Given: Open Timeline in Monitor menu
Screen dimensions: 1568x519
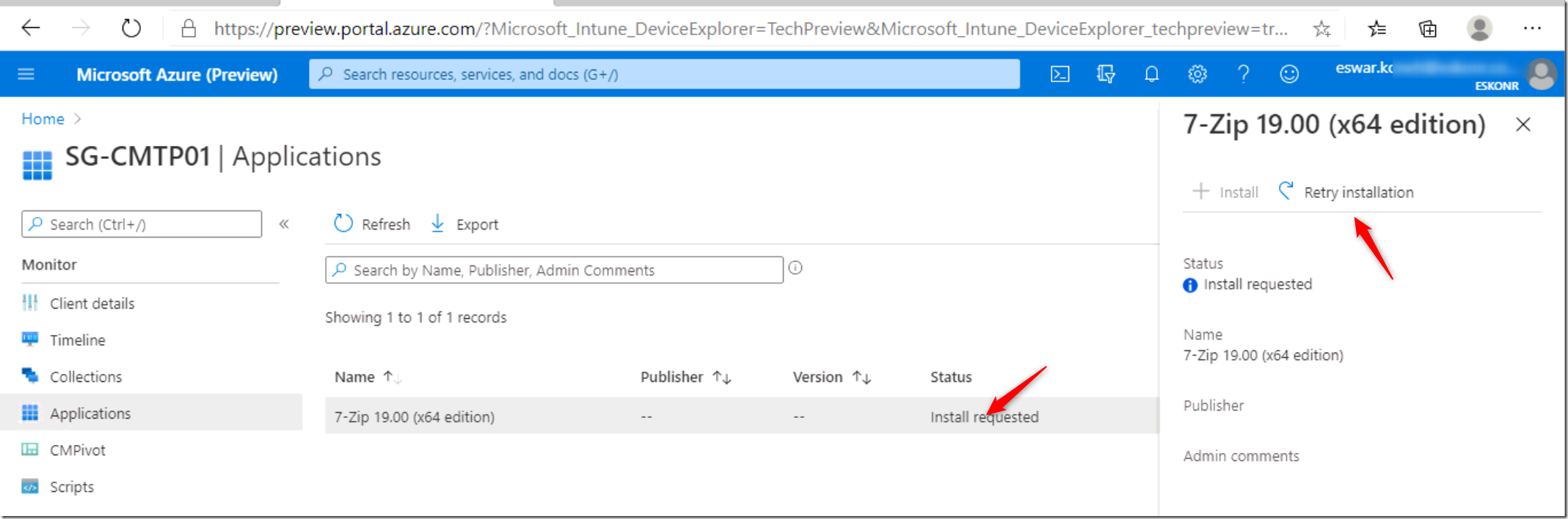Looking at the screenshot, I should pos(77,340).
